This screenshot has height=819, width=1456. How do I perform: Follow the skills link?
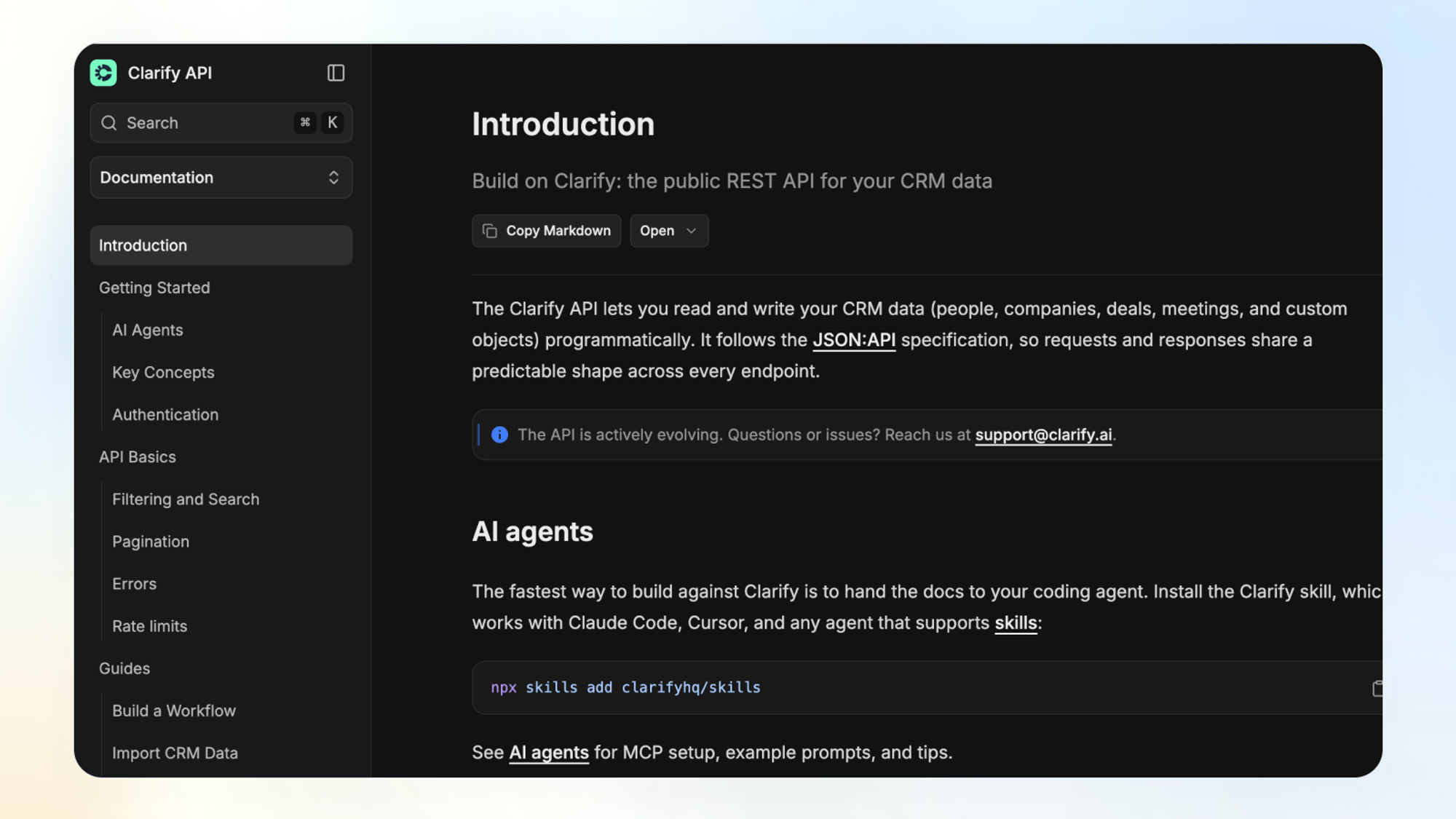pos(1016,623)
